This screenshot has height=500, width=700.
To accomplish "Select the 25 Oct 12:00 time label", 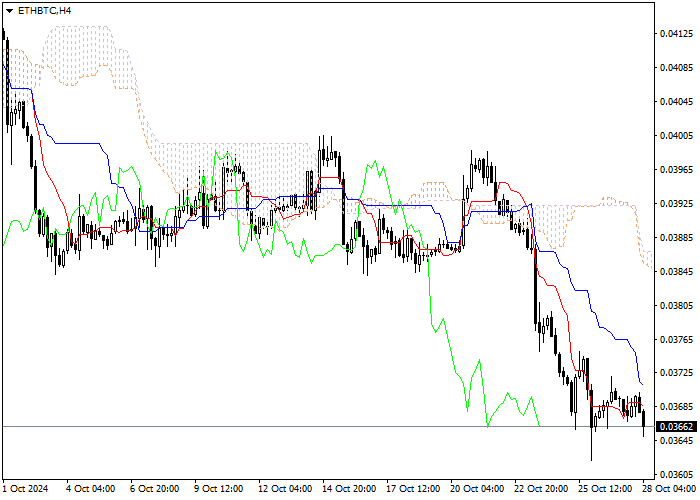I will click(605, 489).
